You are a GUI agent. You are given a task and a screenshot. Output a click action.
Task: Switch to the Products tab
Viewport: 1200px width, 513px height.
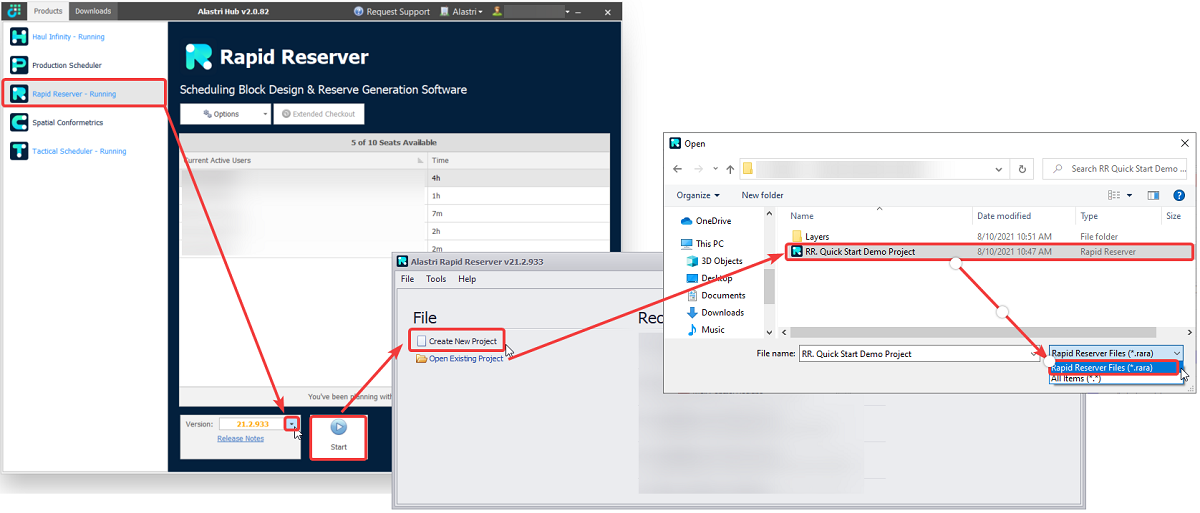[47, 11]
